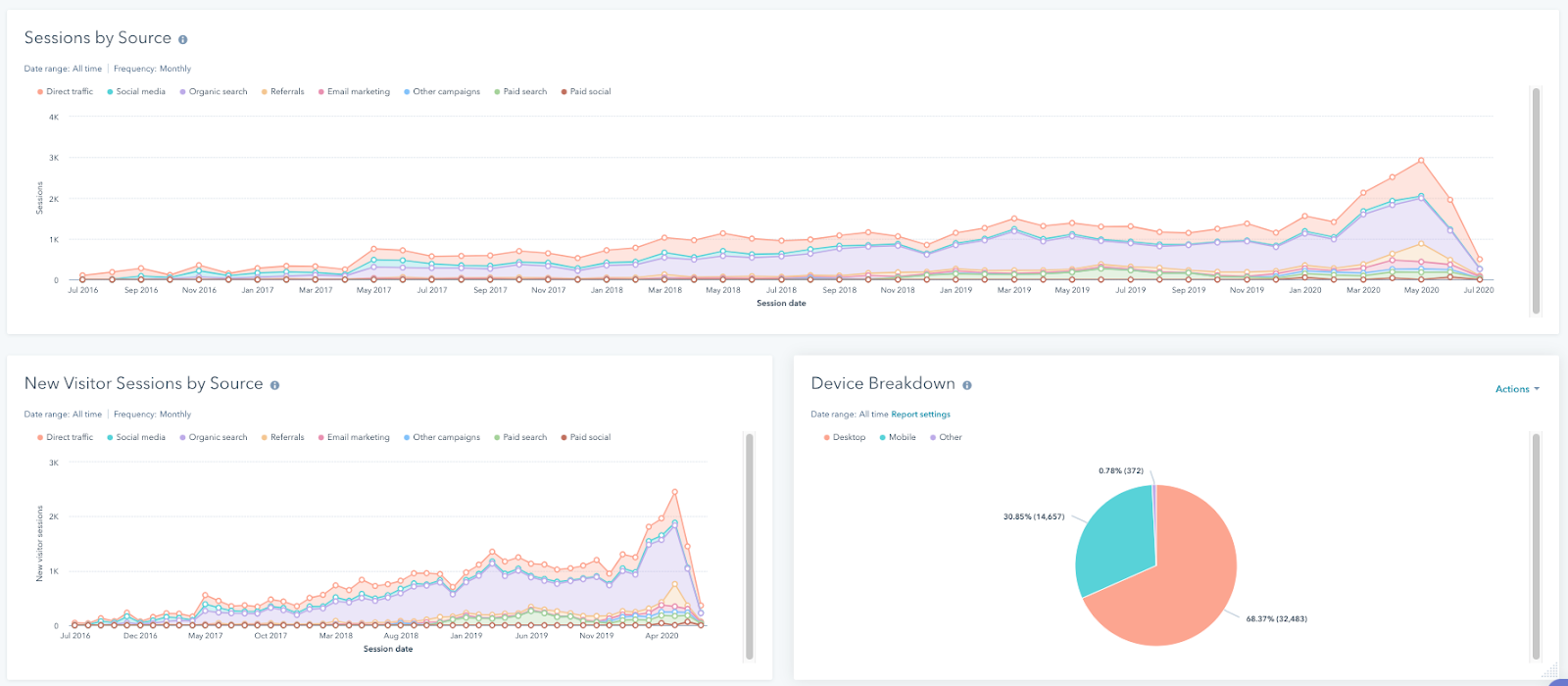Hide Referrals series in Sessions by Source chart

(282, 92)
